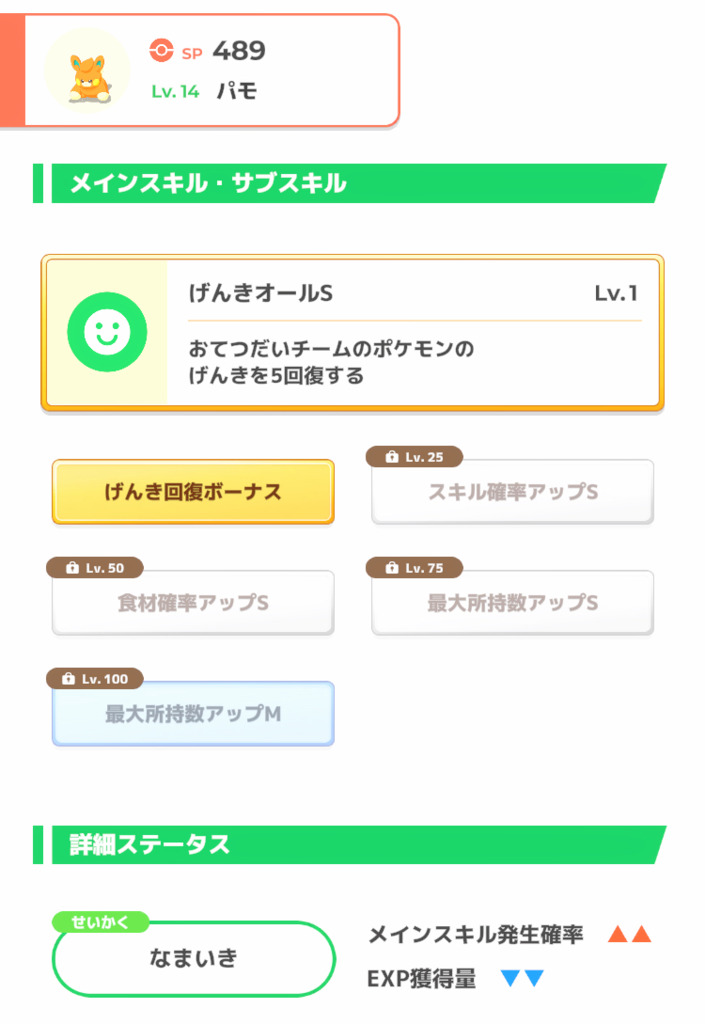Screen dimensions: 705x1024
Task: Tap the red up arrows for main skill rate
Action: (629, 934)
